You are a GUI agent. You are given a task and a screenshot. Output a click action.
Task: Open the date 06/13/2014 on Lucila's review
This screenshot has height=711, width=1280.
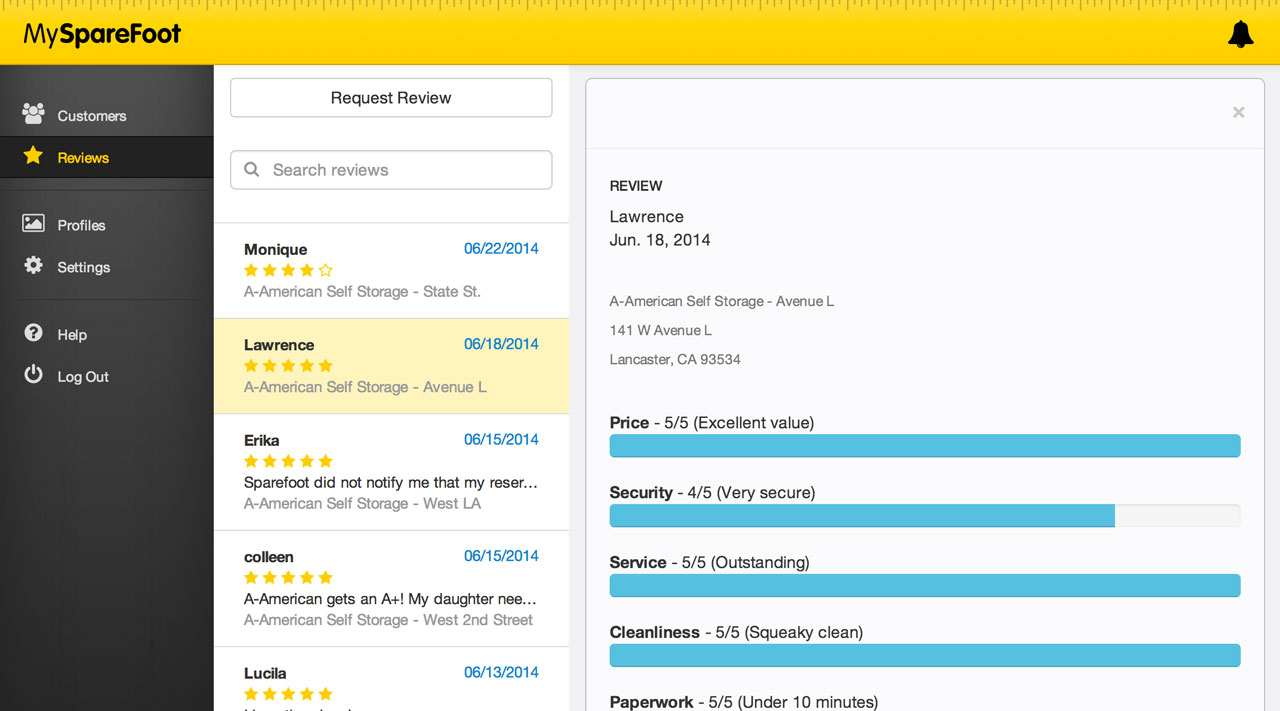(x=501, y=673)
